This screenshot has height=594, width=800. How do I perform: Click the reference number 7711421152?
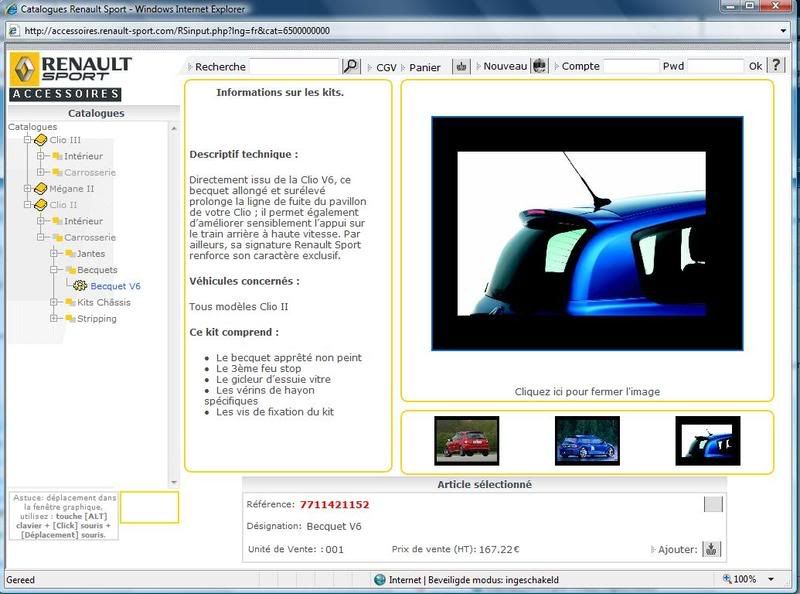tap(334, 505)
